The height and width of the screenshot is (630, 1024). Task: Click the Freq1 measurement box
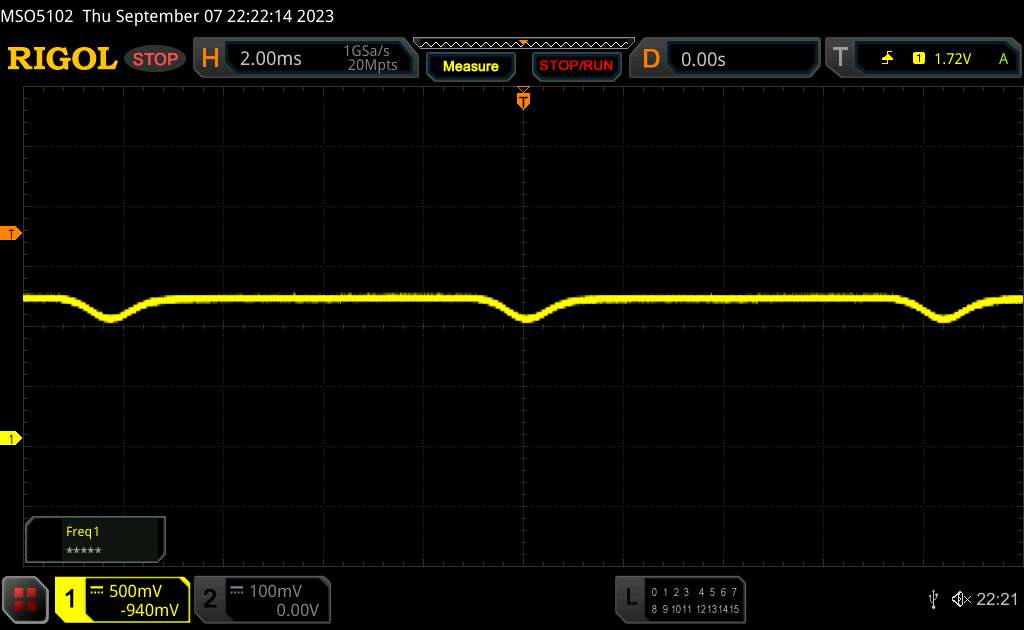(95, 539)
